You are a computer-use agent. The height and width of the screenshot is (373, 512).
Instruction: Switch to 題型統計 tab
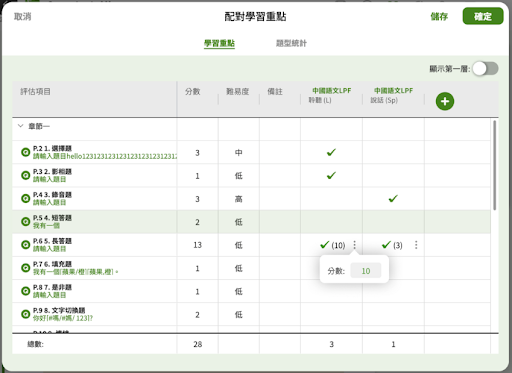click(x=291, y=43)
